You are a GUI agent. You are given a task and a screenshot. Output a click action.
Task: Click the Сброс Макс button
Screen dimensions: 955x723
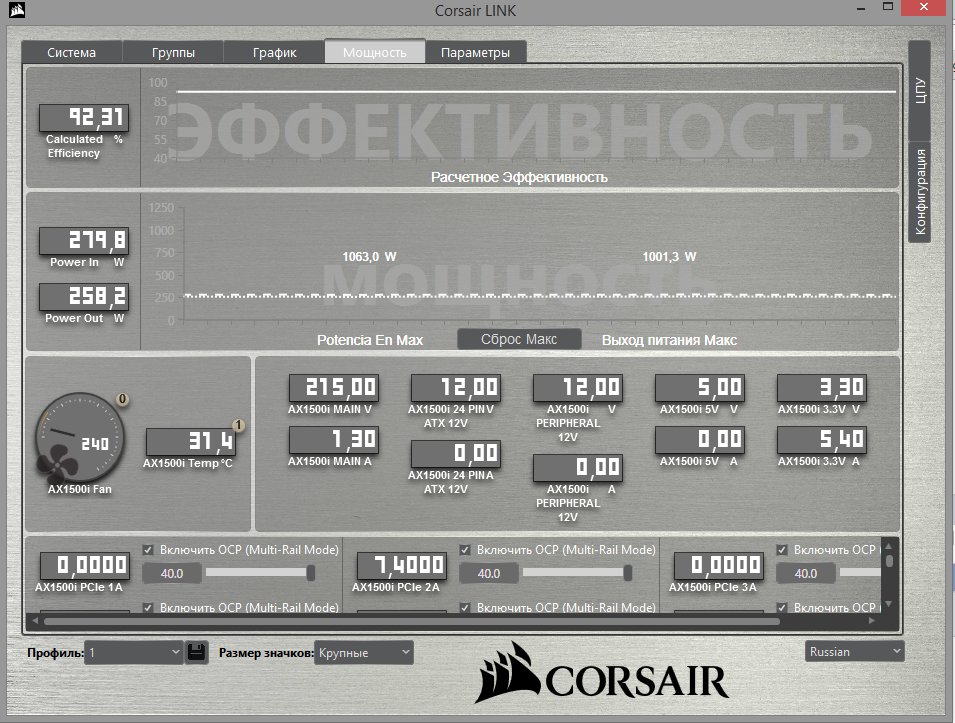click(x=519, y=339)
